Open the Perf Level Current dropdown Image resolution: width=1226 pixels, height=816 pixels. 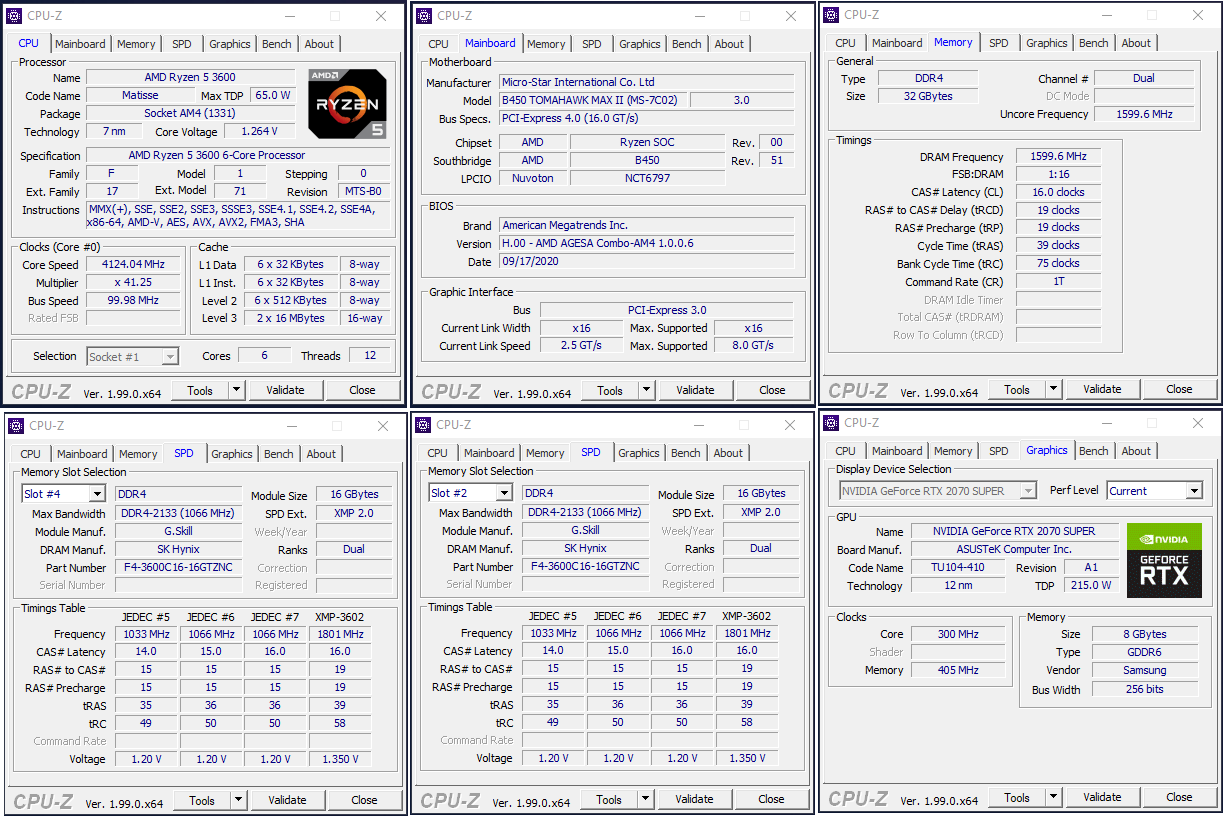pyautogui.click(x=1193, y=491)
